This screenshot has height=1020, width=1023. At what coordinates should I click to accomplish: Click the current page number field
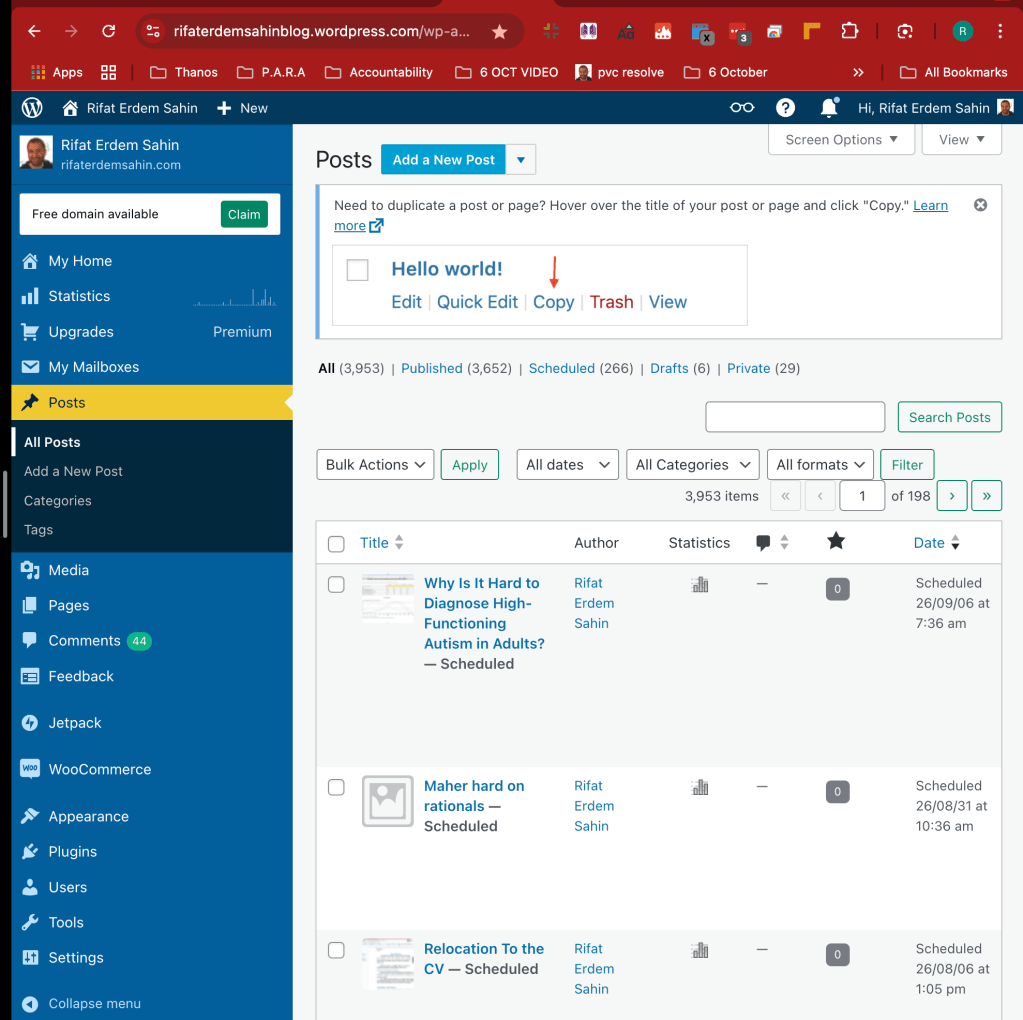click(x=862, y=496)
